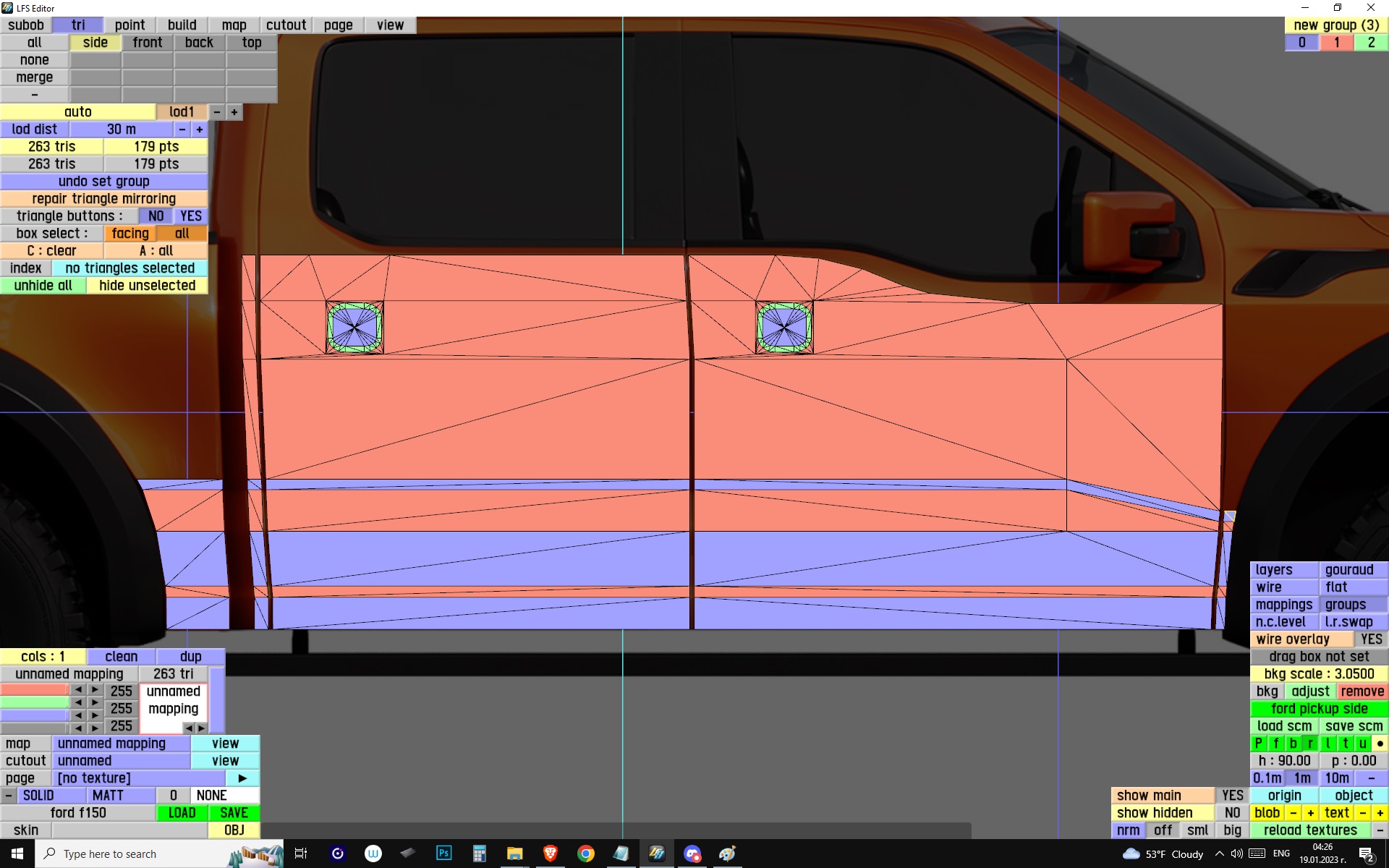1389x868 pixels.
Task: Click repair triangle mirroring button
Action: 103,199
